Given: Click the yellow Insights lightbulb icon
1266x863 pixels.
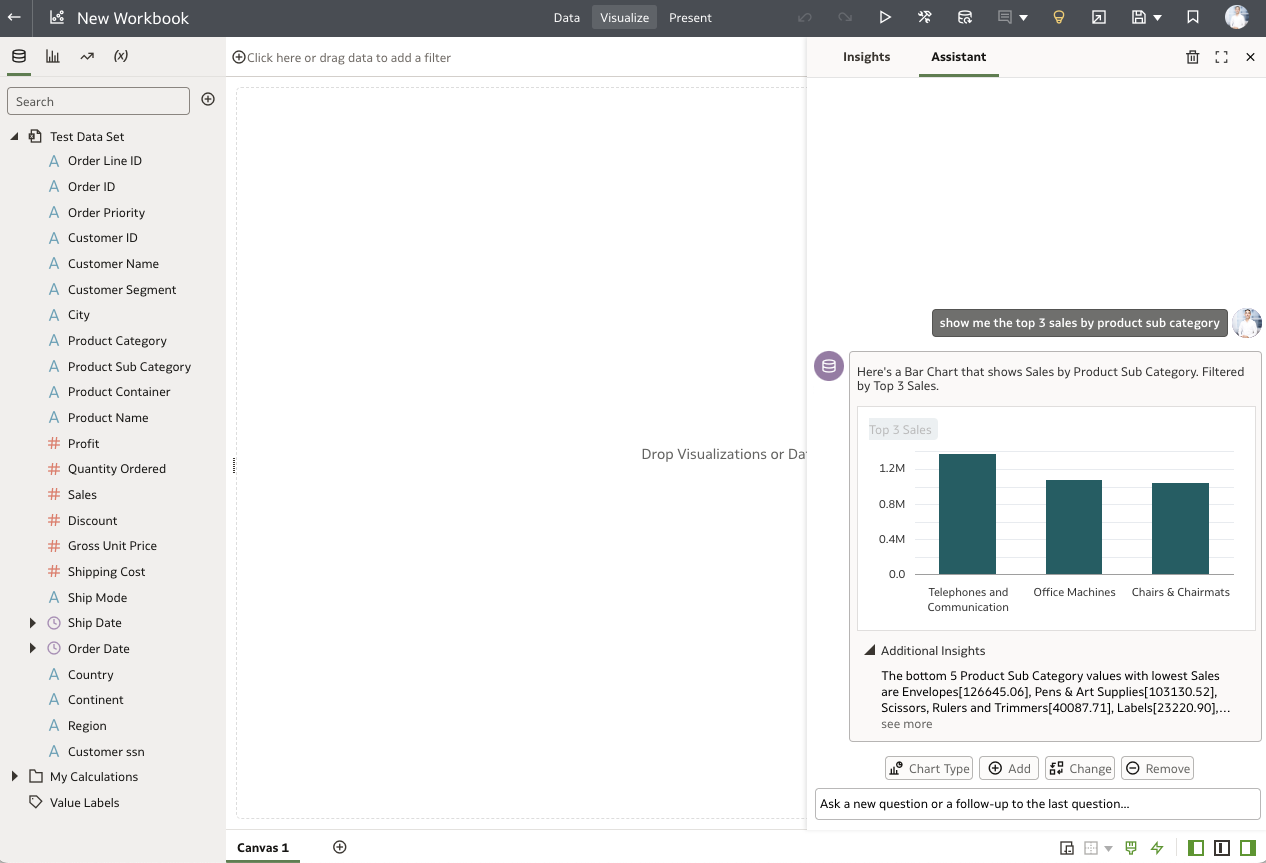Looking at the screenshot, I should click(1061, 17).
